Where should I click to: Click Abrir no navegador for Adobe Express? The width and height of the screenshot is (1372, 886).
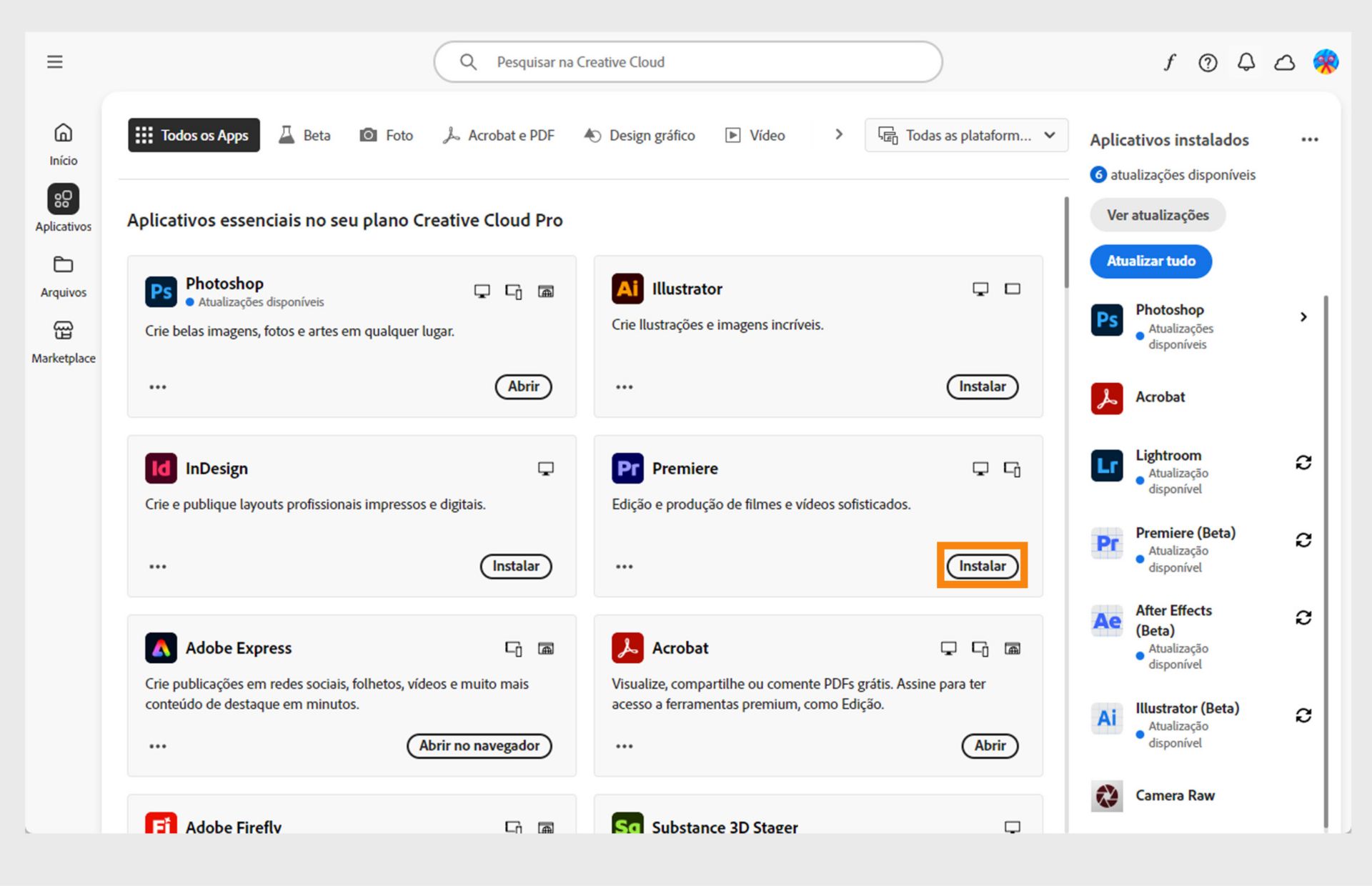click(479, 745)
